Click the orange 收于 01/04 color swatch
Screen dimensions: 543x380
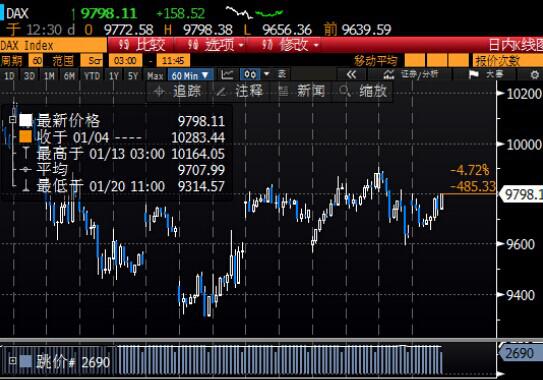click(x=26, y=136)
